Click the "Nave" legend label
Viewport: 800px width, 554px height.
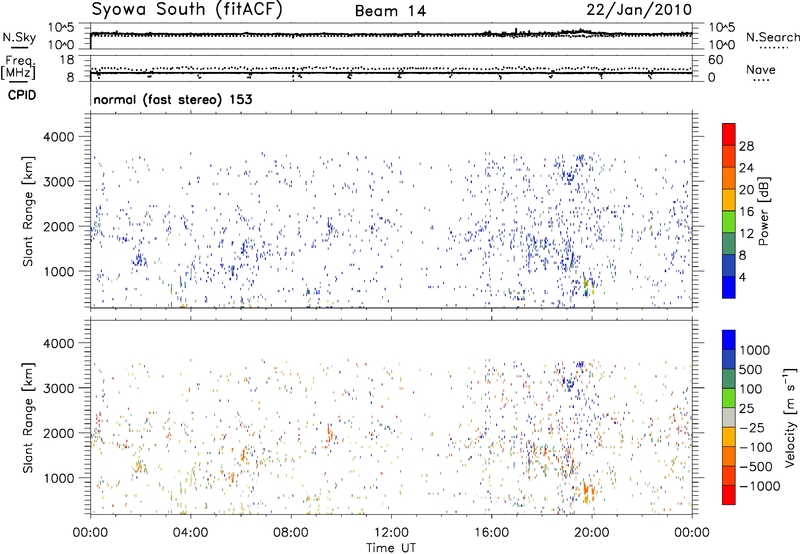pyautogui.click(x=760, y=70)
